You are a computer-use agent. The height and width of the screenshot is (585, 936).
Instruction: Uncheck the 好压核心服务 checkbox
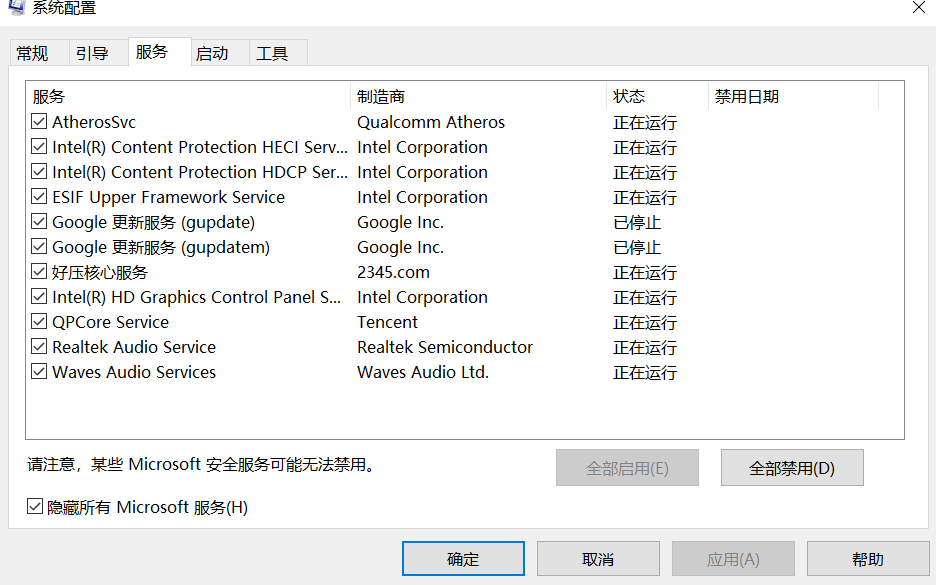click(39, 272)
